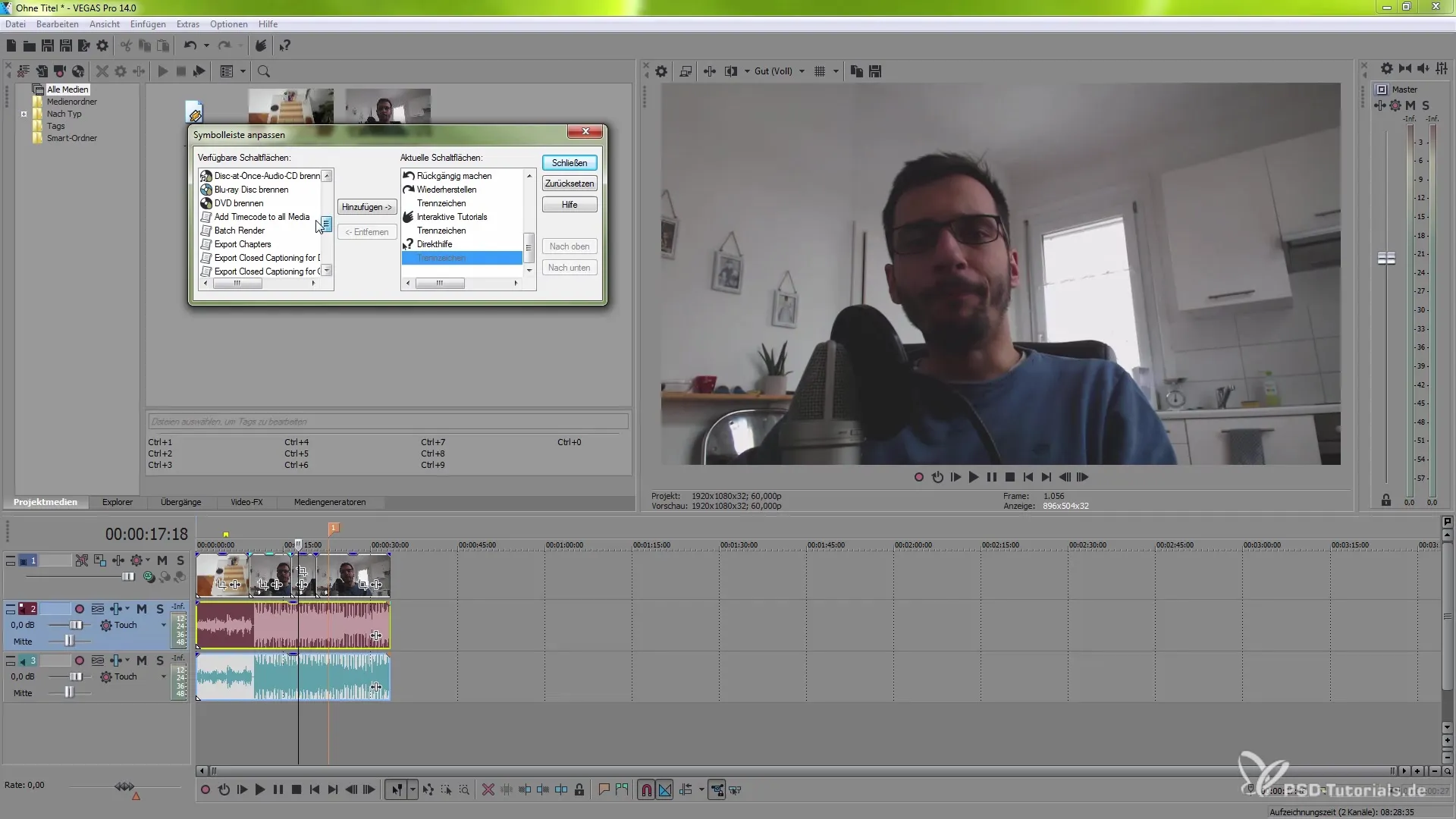Click the media search magnifier icon
1456x819 pixels.
tap(264, 71)
